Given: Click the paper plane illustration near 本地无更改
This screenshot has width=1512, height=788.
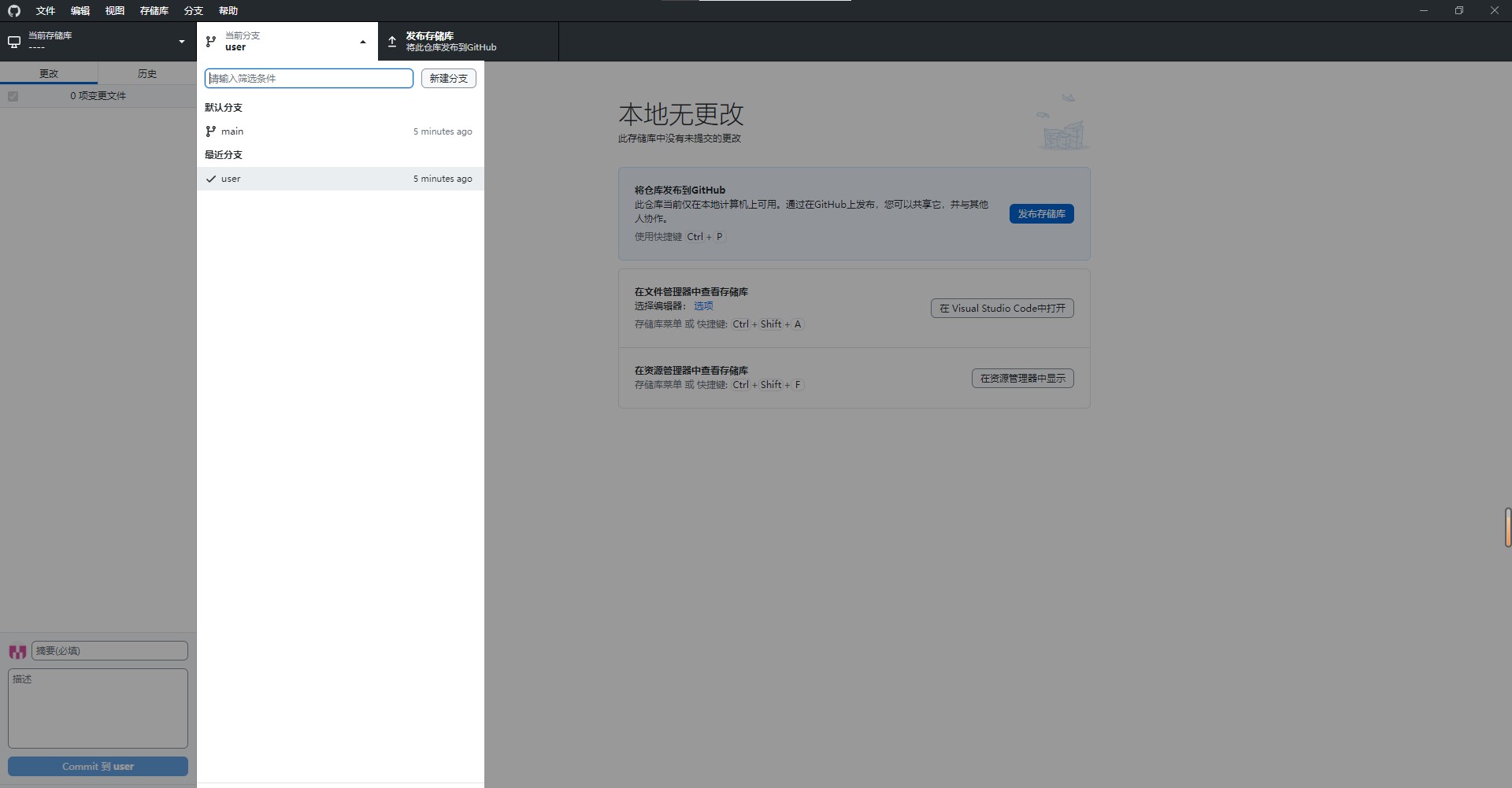Looking at the screenshot, I should [1067, 98].
